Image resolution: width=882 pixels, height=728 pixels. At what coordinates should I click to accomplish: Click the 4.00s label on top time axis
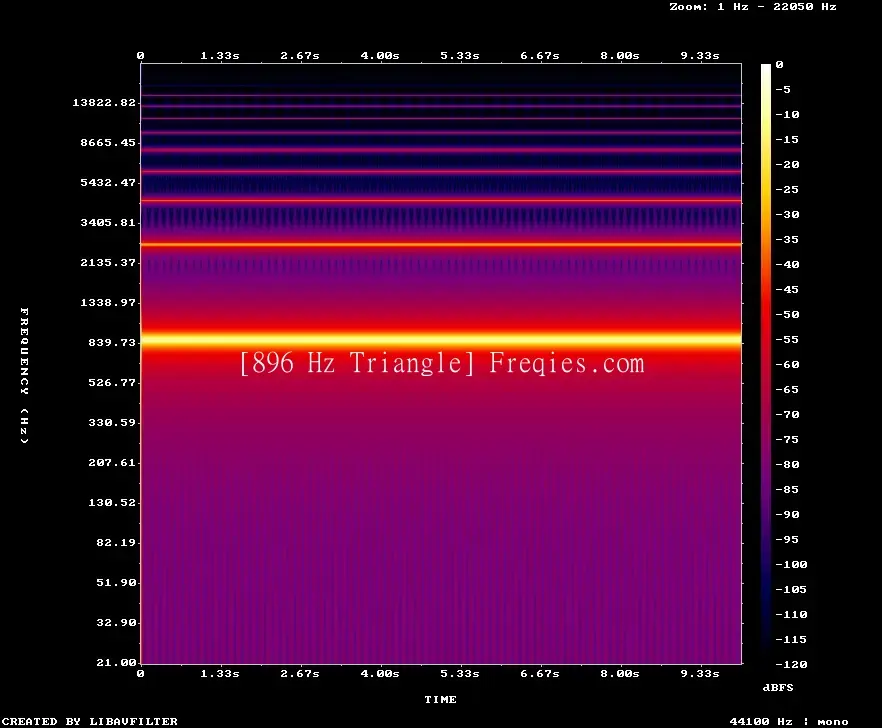(x=380, y=56)
